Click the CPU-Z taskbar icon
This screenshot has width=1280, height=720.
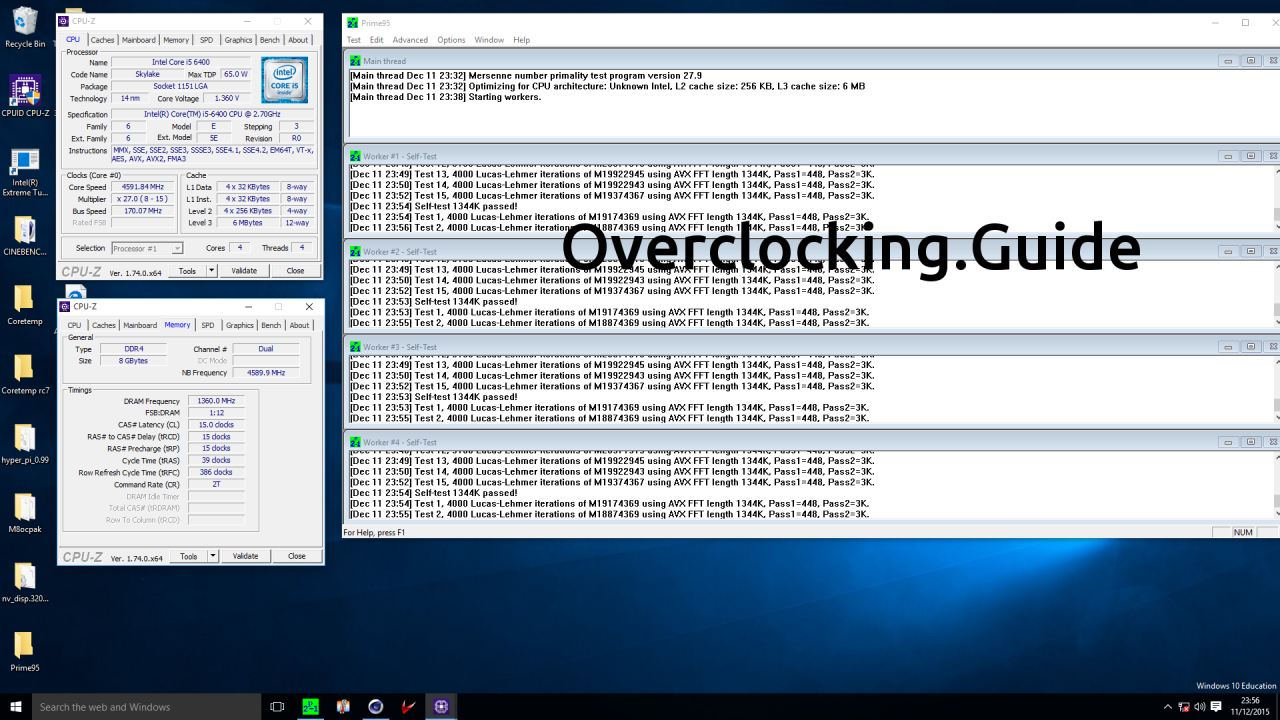click(442, 706)
